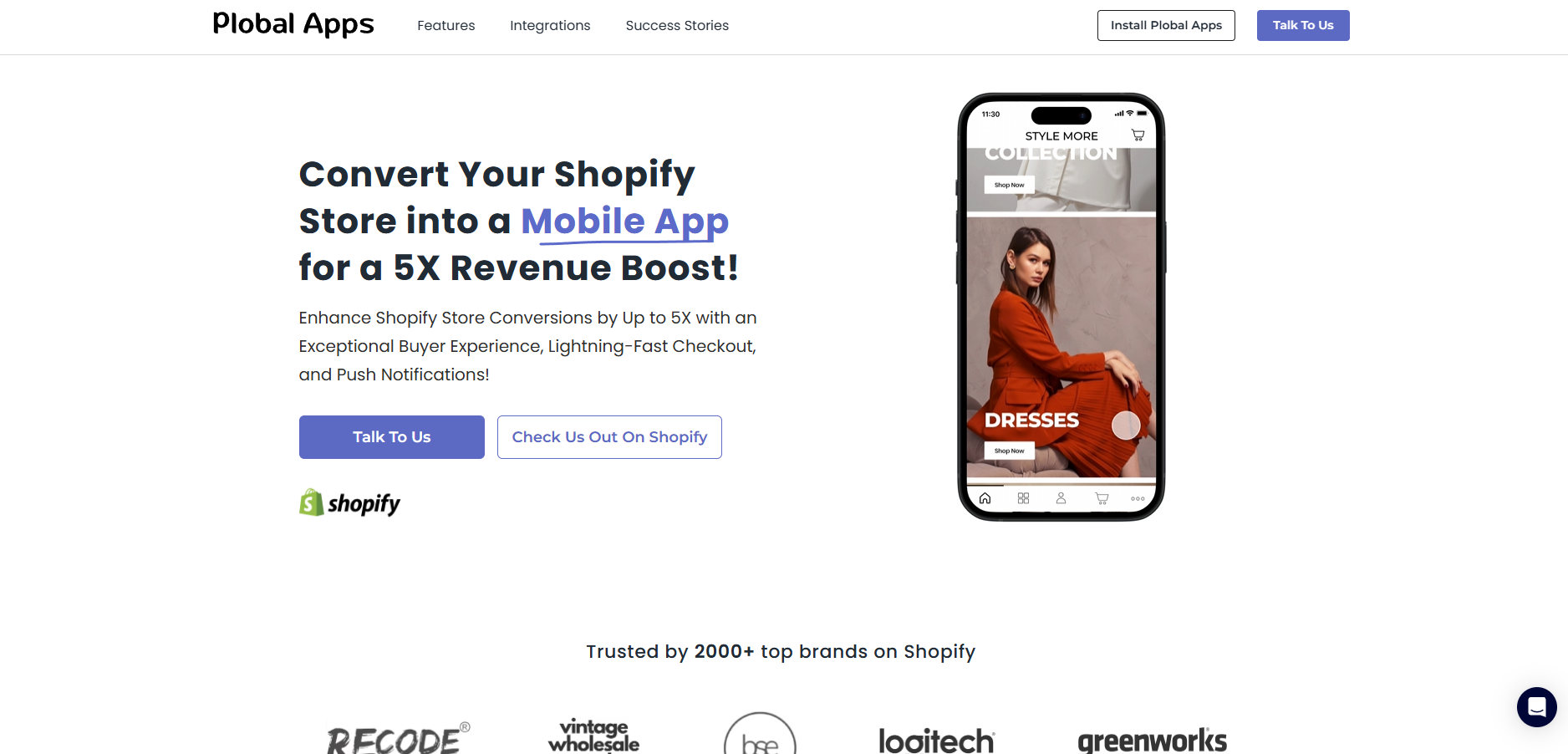This screenshot has width=1568, height=754.
Task: Click the Logitech brand logo
Action: [x=936, y=740]
